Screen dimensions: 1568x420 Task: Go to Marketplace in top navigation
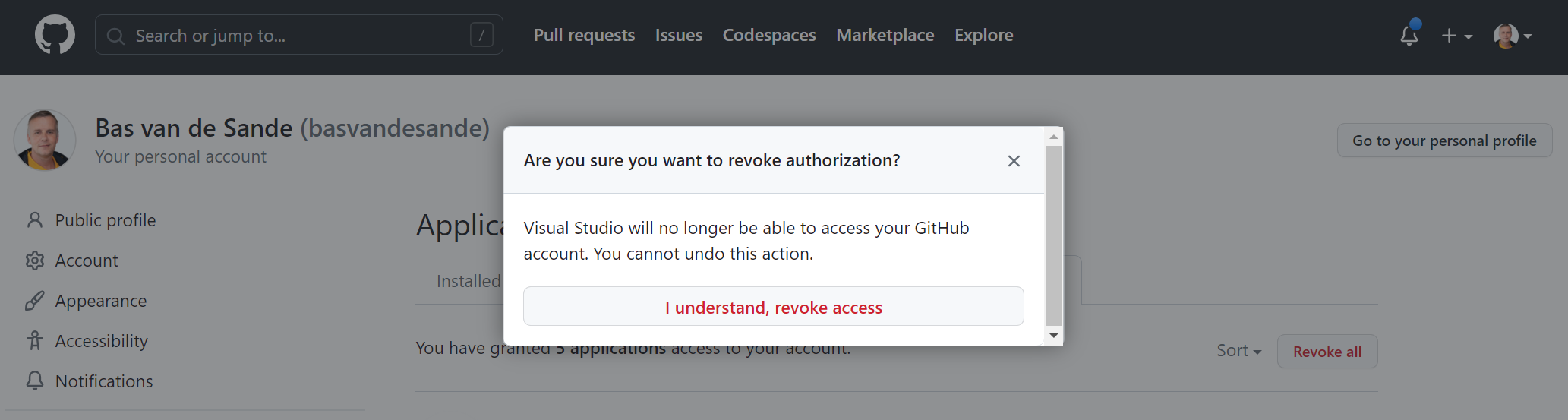point(885,35)
